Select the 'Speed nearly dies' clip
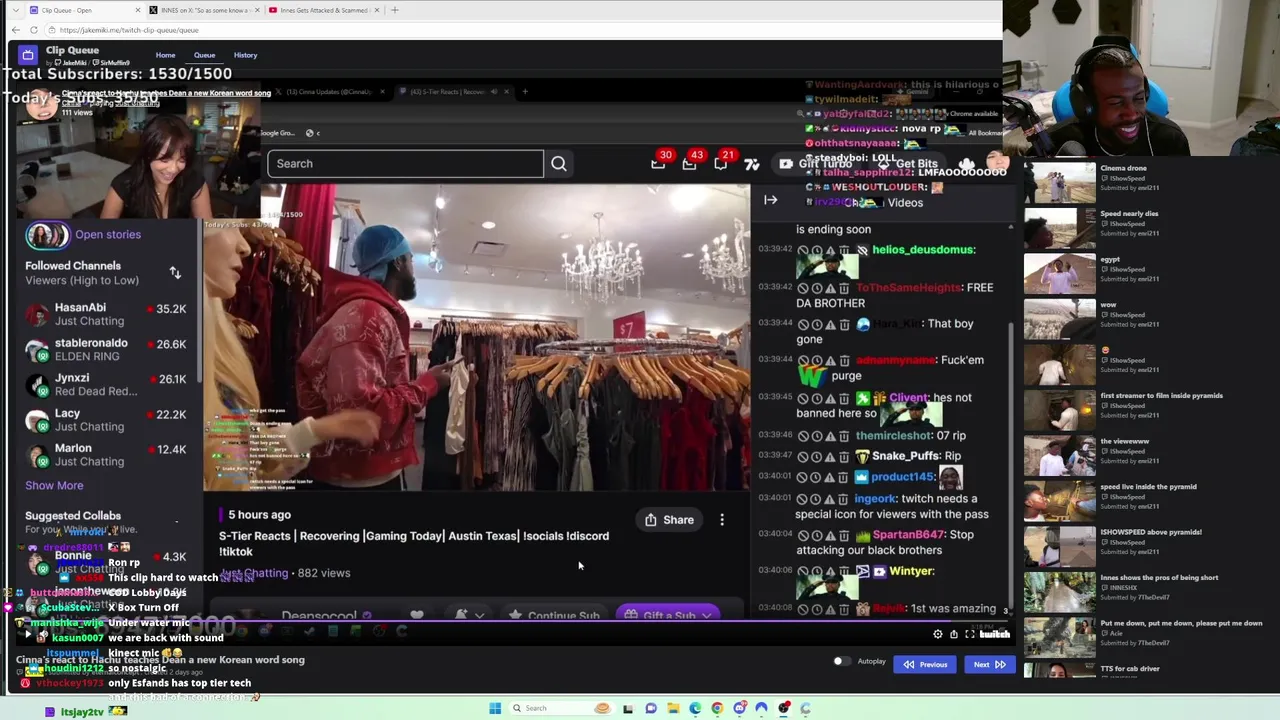 coord(1059,227)
